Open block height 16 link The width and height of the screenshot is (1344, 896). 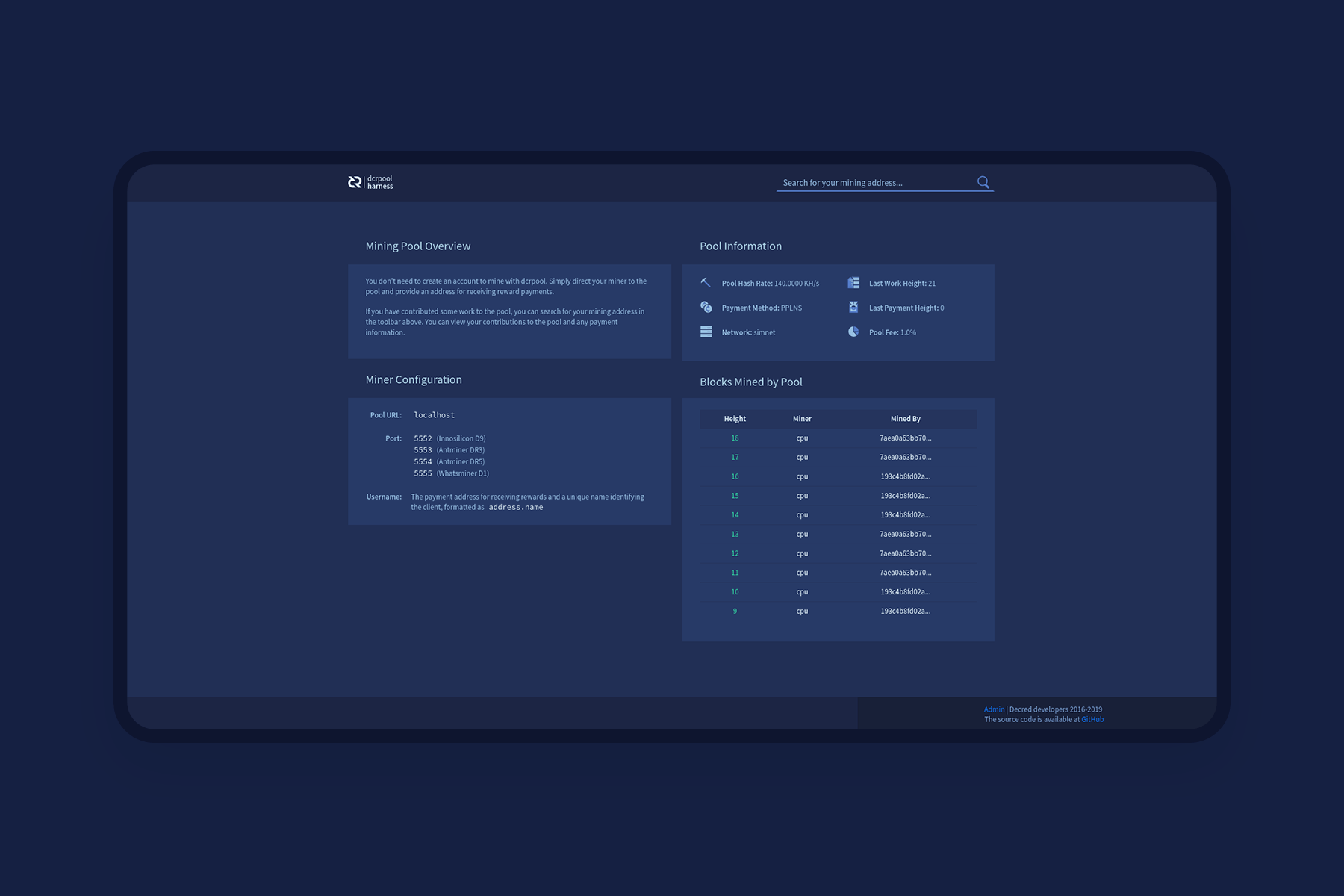[735, 476]
